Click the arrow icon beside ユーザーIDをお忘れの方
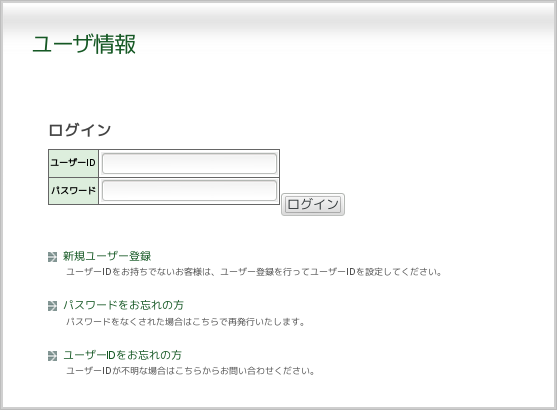The height and width of the screenshot is (410, 557). [52, 356]
